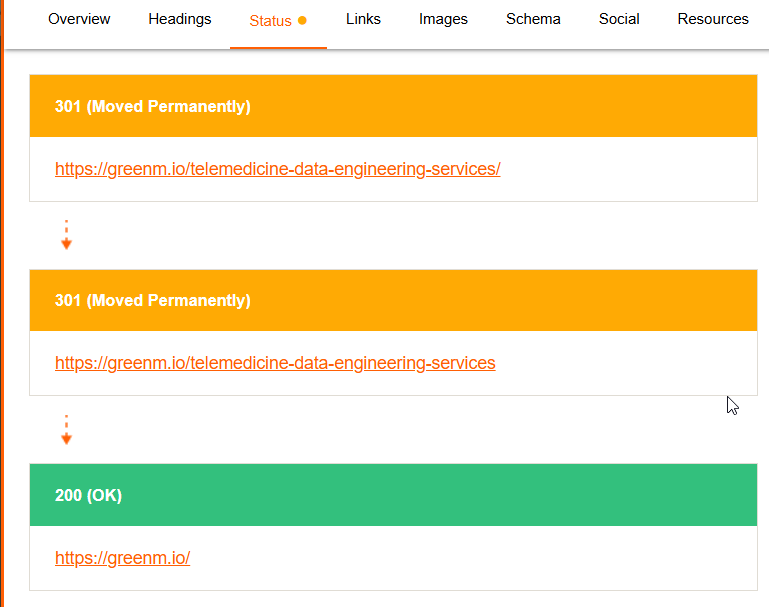This screenshot has height=607, width=769.
Task: Open the telemedicine URL without trailing slash
Action: (275, 363)
